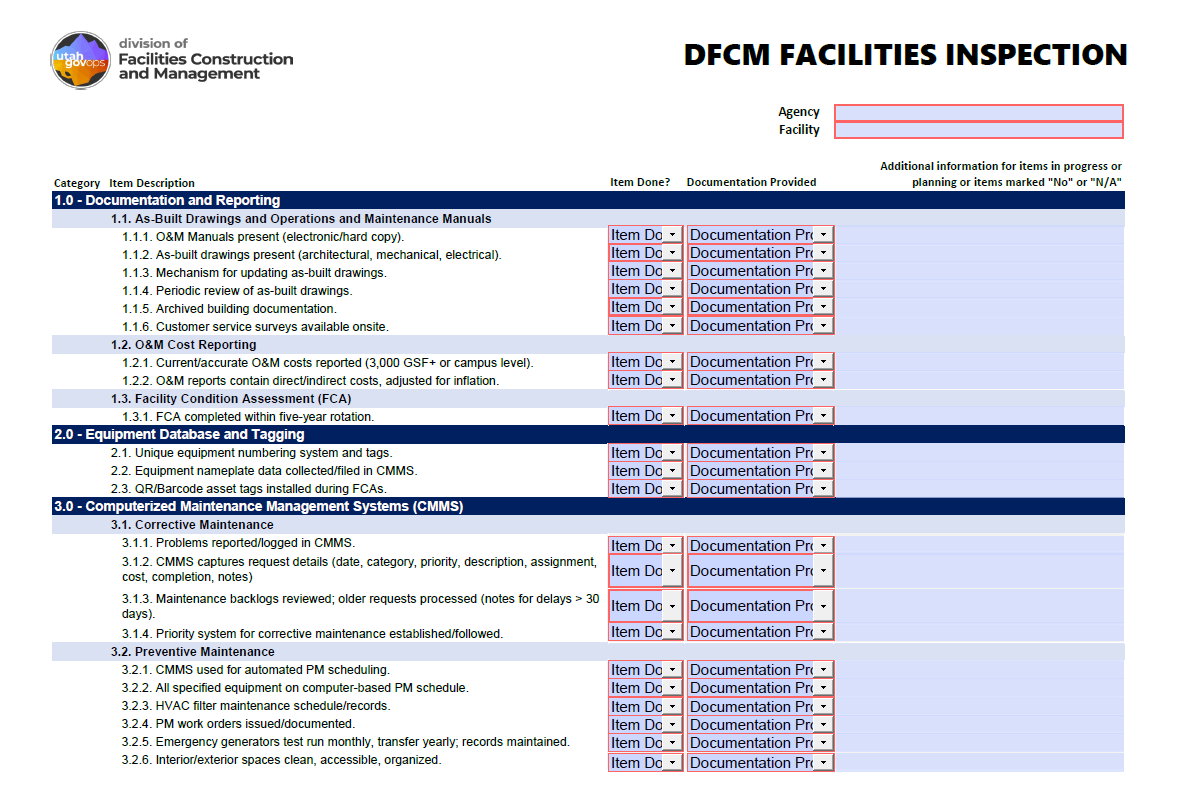Open Documentation Provided dropdown for 1.3.1 FCA completed
This screenshot has height=798, width=1180.
tap(760, 416)
